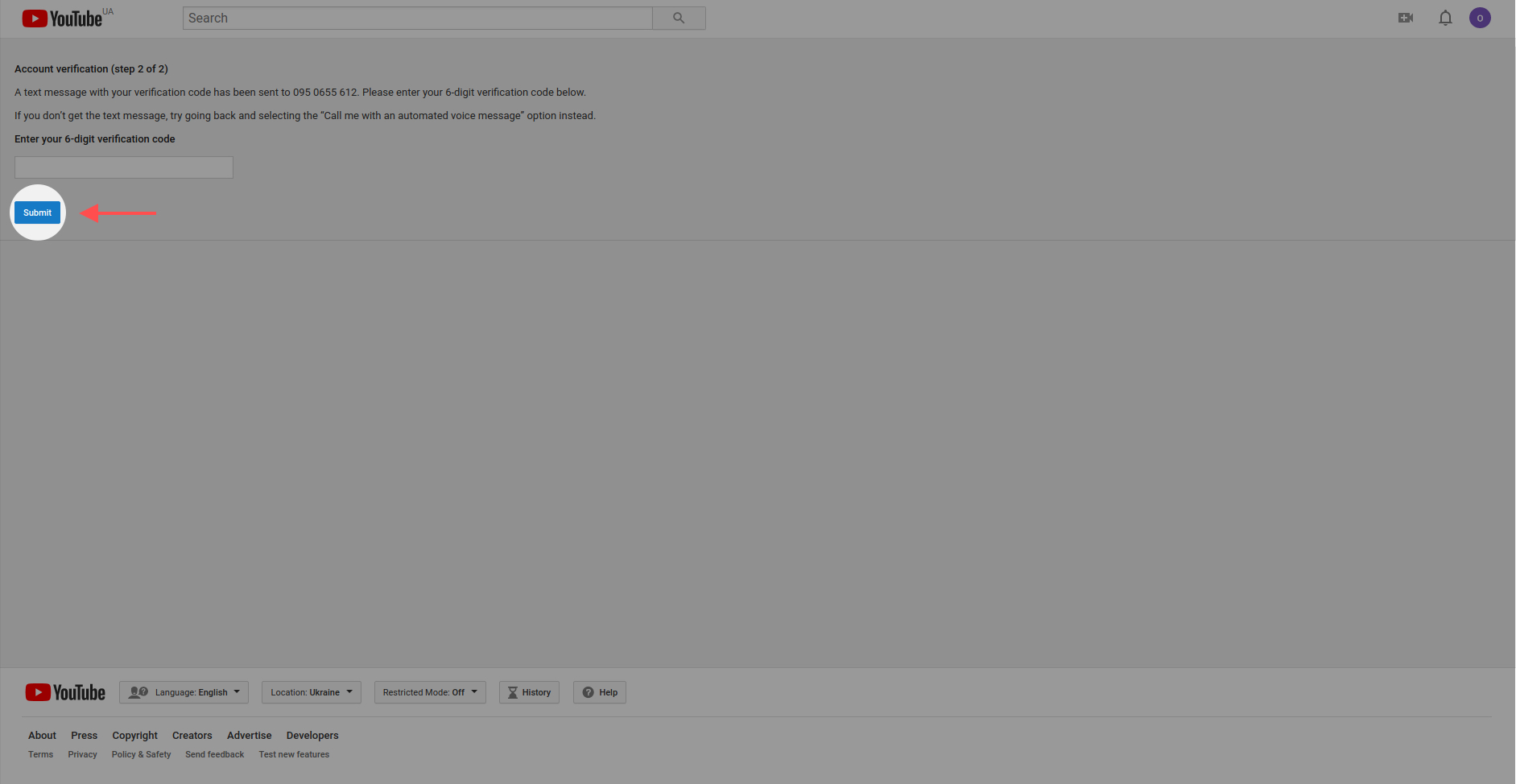Click the Send feedback link
This screenshot has height=784, width=1516.
pyautogui.click(x=214, y=755)
